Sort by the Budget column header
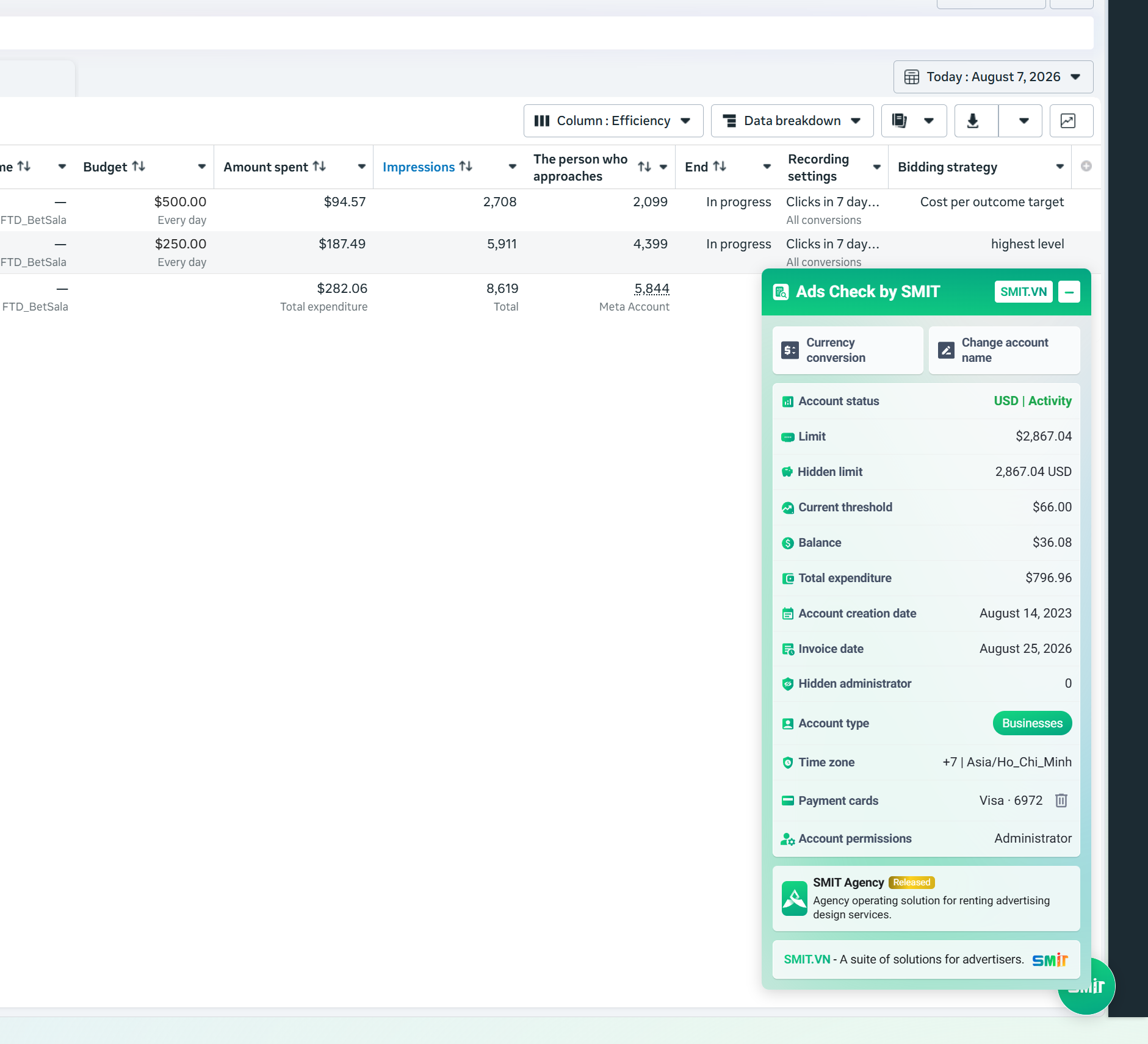 114,167
